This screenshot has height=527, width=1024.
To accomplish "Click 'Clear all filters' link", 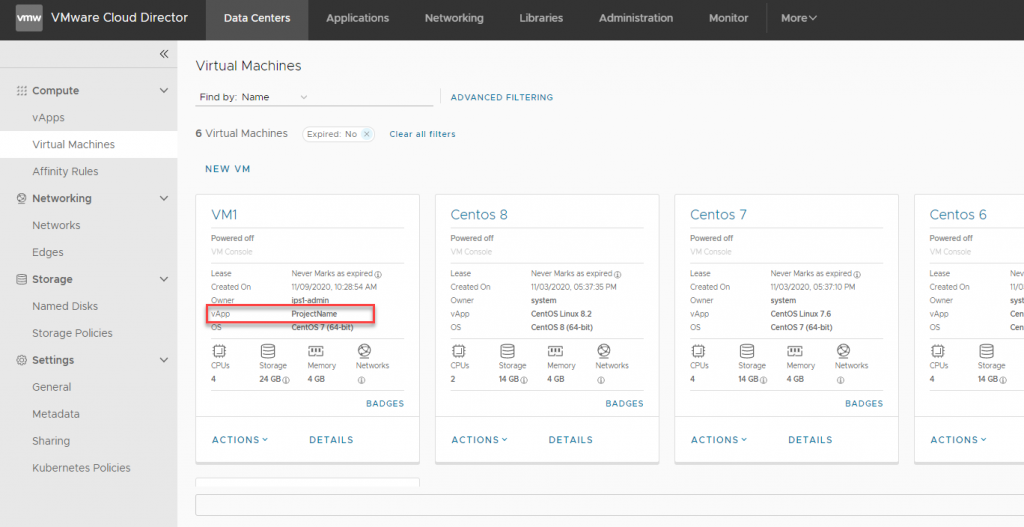I will pos(423,134).
